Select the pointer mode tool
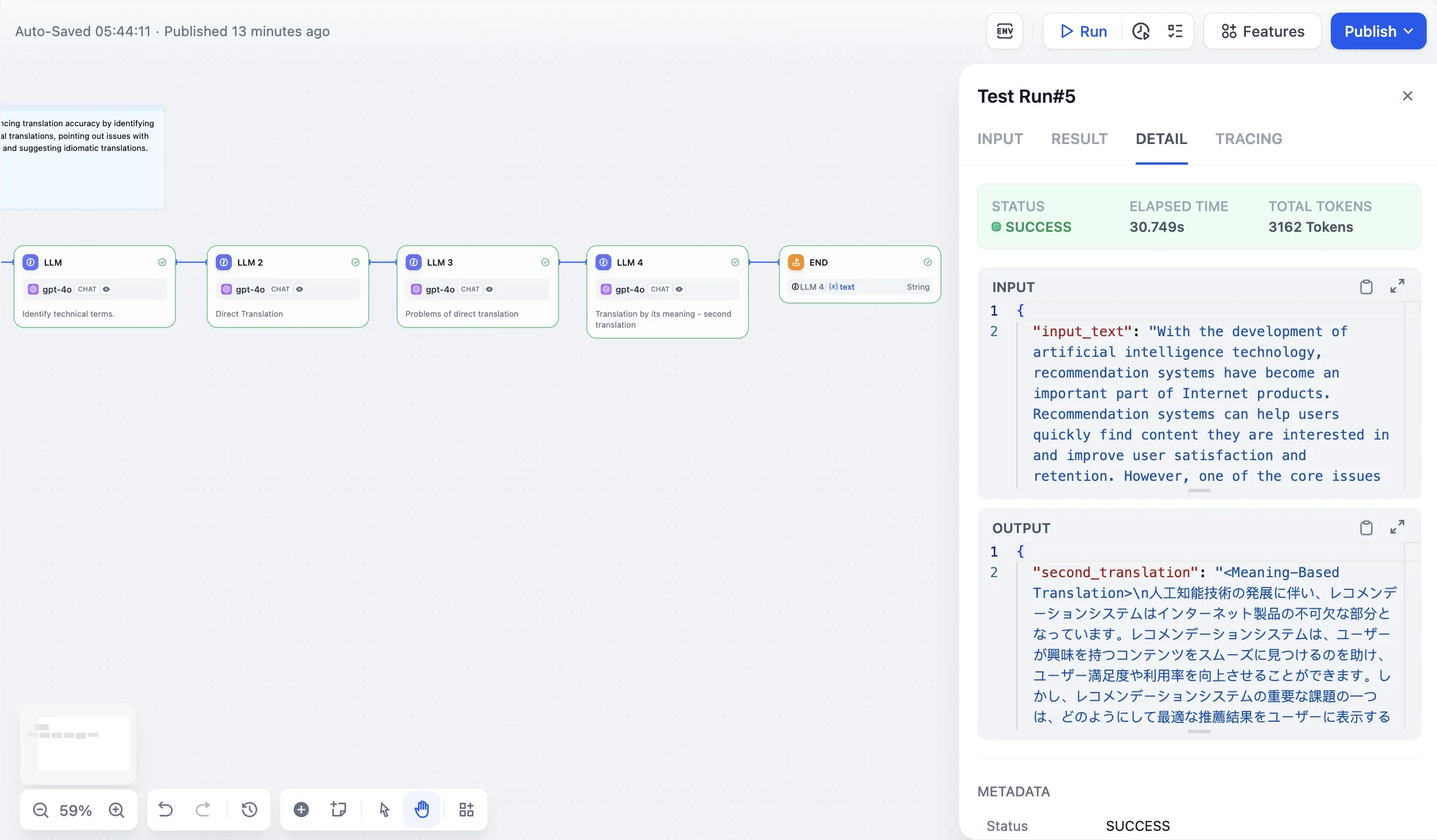 click(385, 810)
